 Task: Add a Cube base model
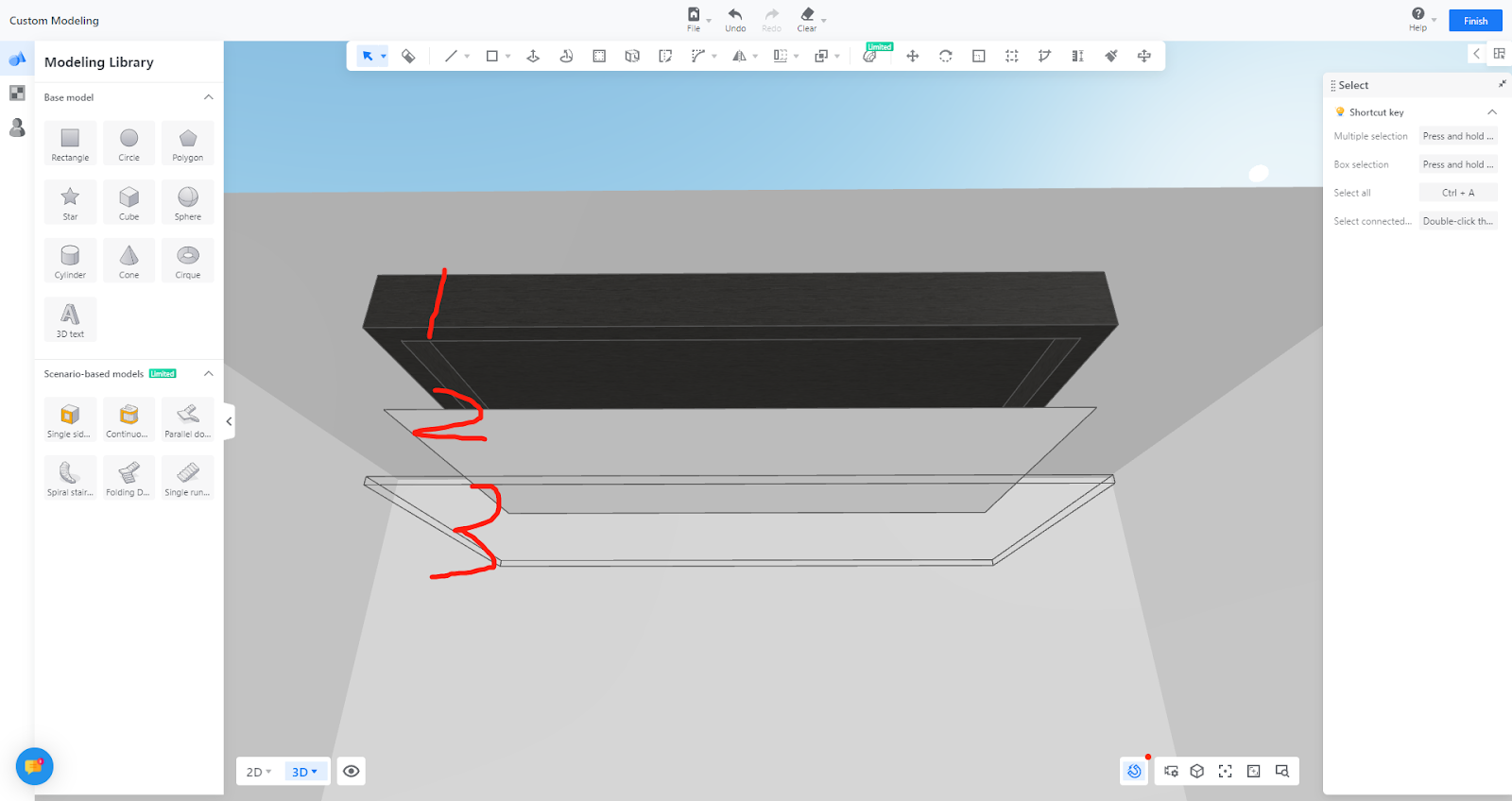129,202
